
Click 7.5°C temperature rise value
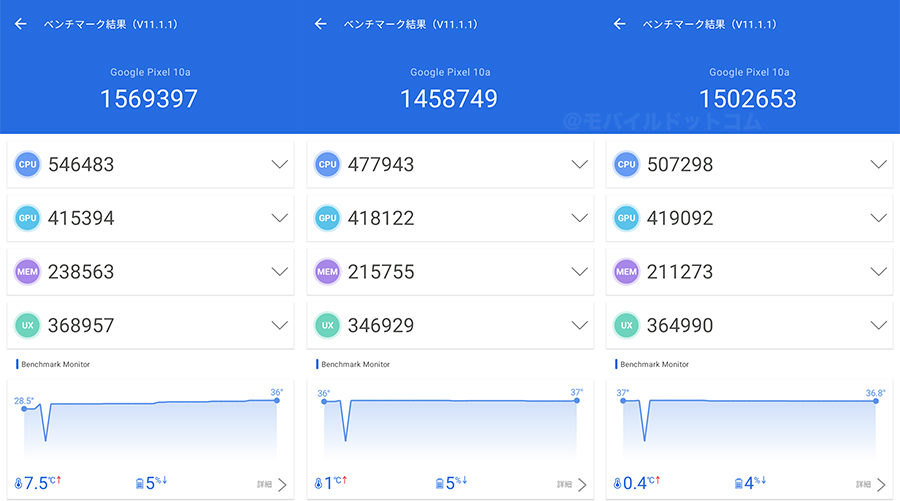(42, 483)
